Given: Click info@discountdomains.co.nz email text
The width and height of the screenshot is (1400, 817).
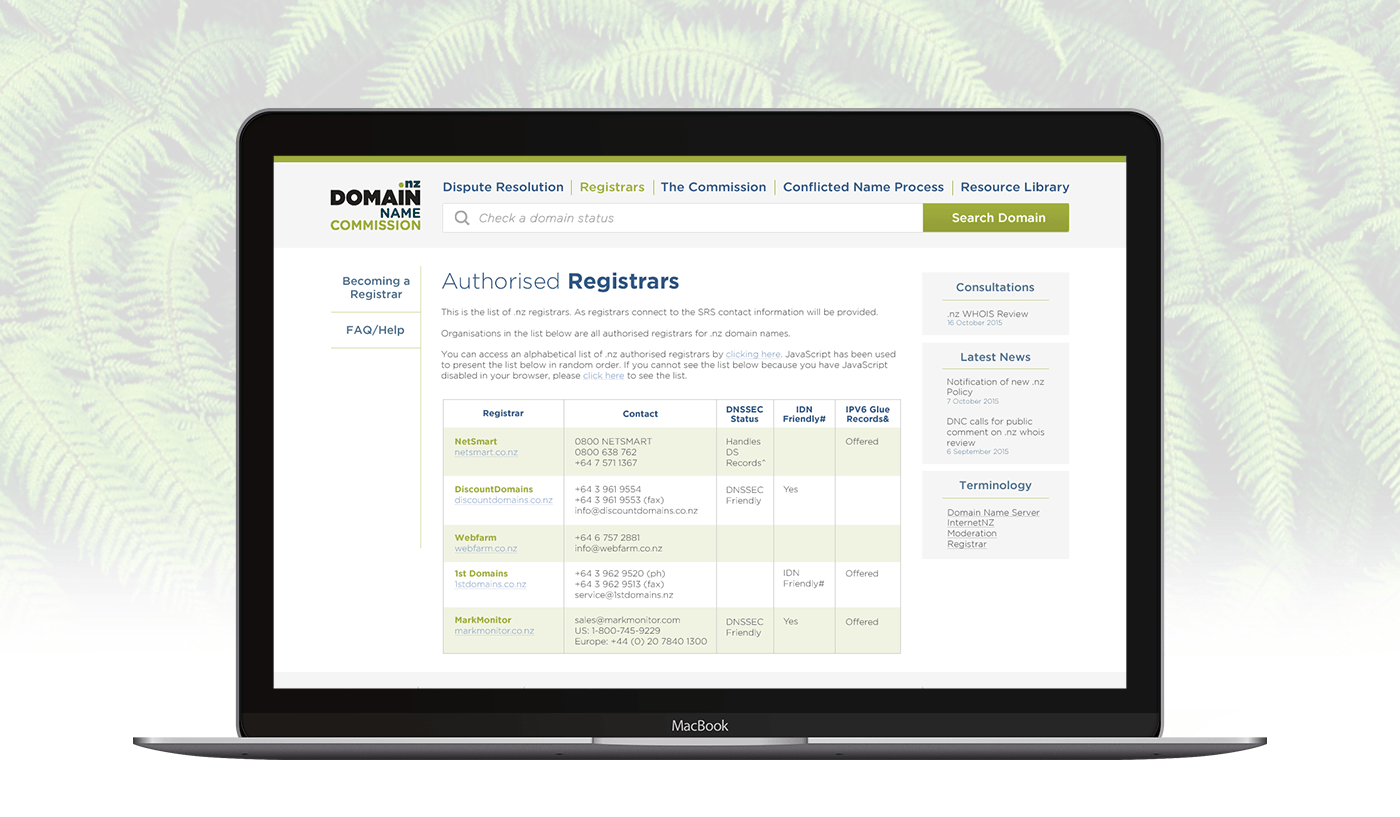Looking at the screenshot, I should 636,511.
